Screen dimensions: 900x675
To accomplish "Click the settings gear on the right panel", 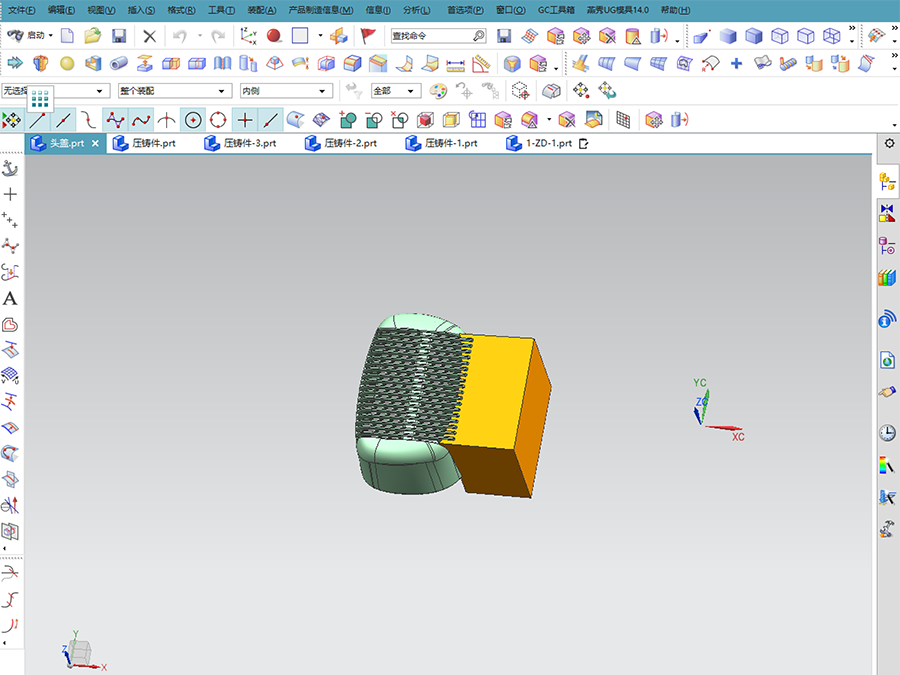I will pyautogui.click(x=889, y=143).
